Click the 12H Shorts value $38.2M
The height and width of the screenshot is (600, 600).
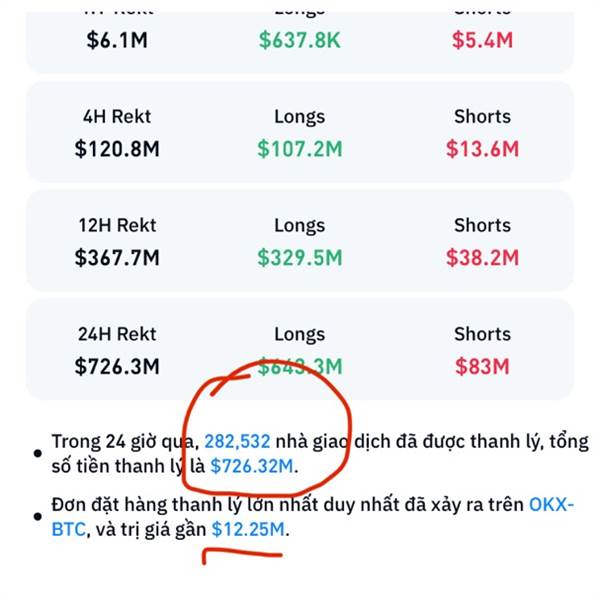483,258
